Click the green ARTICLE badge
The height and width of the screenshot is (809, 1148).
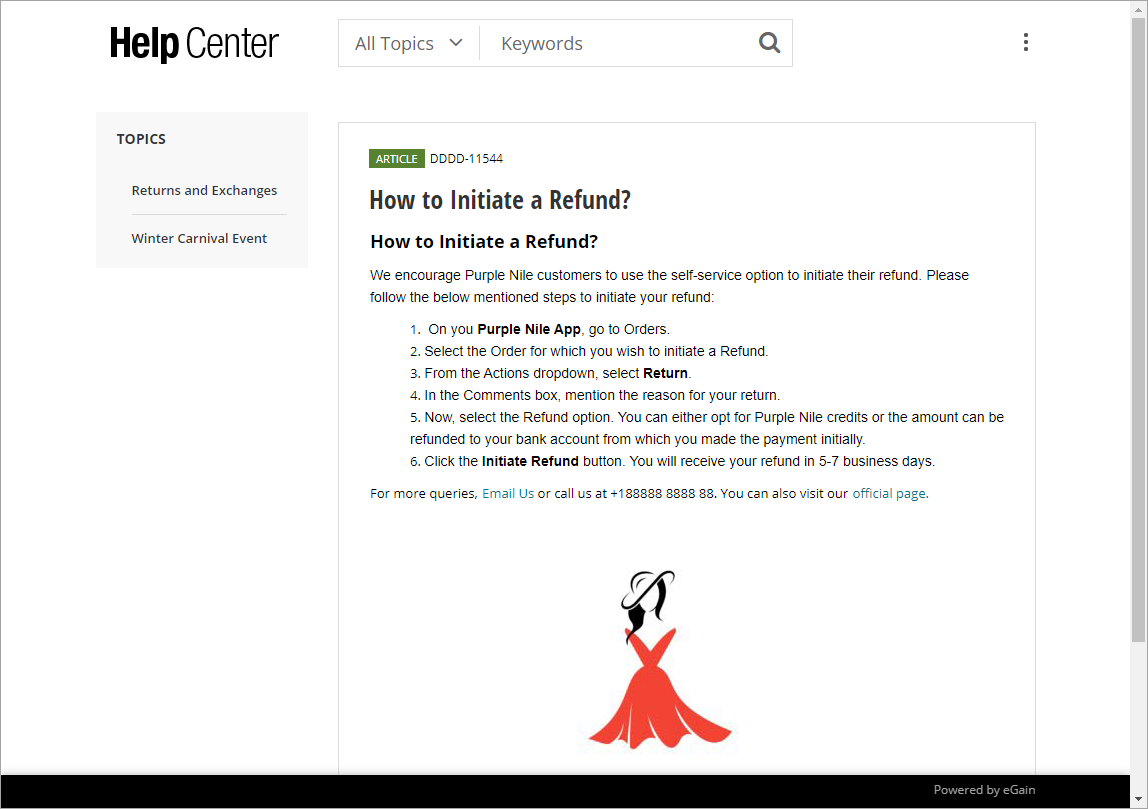(396, 158)
